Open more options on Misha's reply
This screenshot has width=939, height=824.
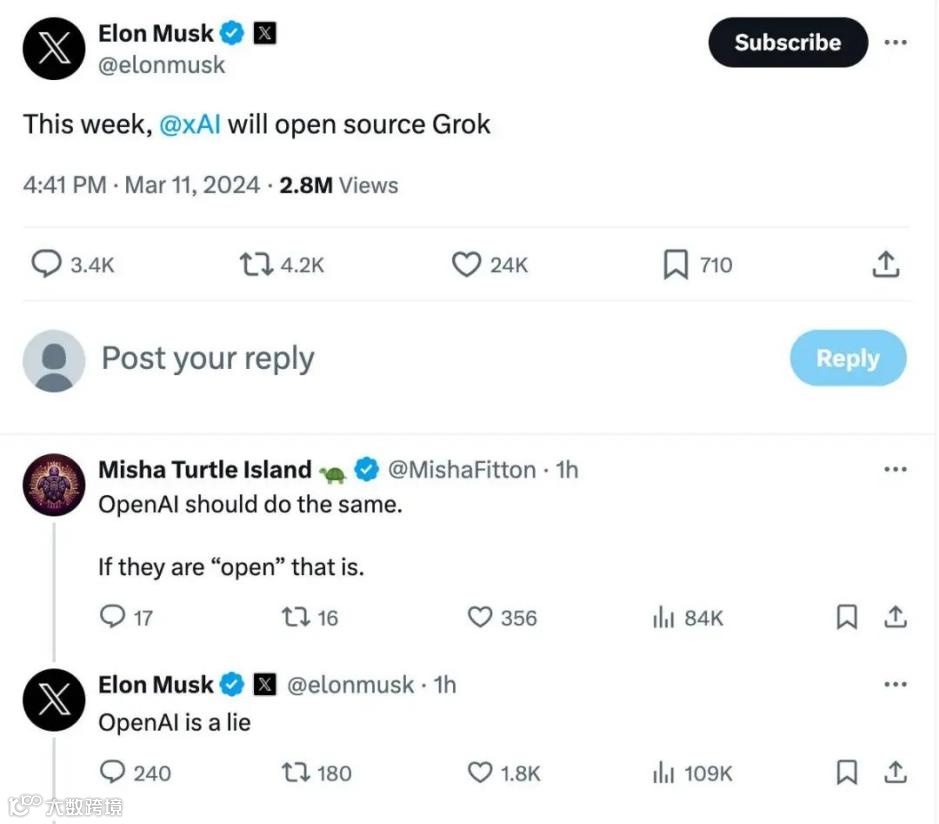coord(895,469)
